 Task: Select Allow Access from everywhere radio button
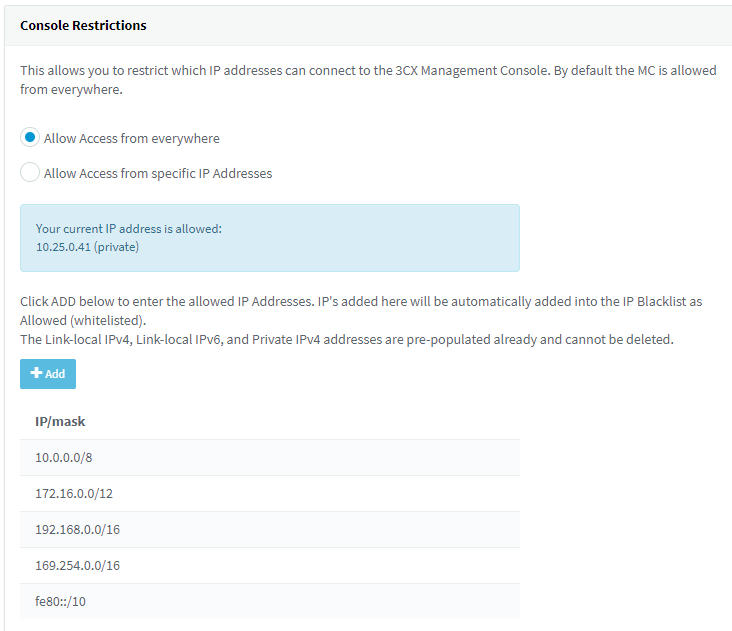pos(30,138)
